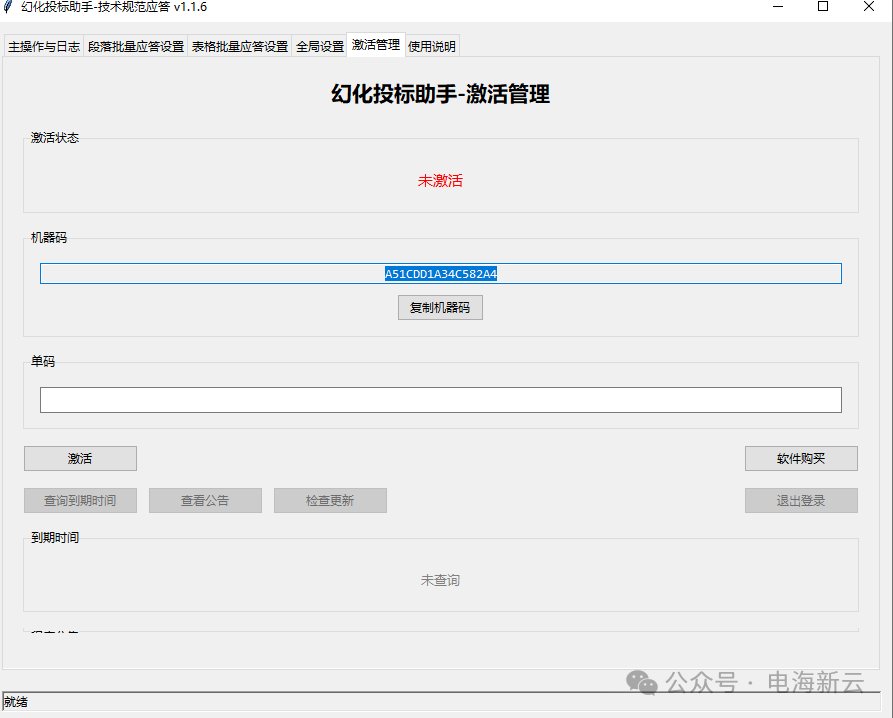Switch to the 表格批量应答设置 tab
893x718 pixels.
(x=240, y=45)
